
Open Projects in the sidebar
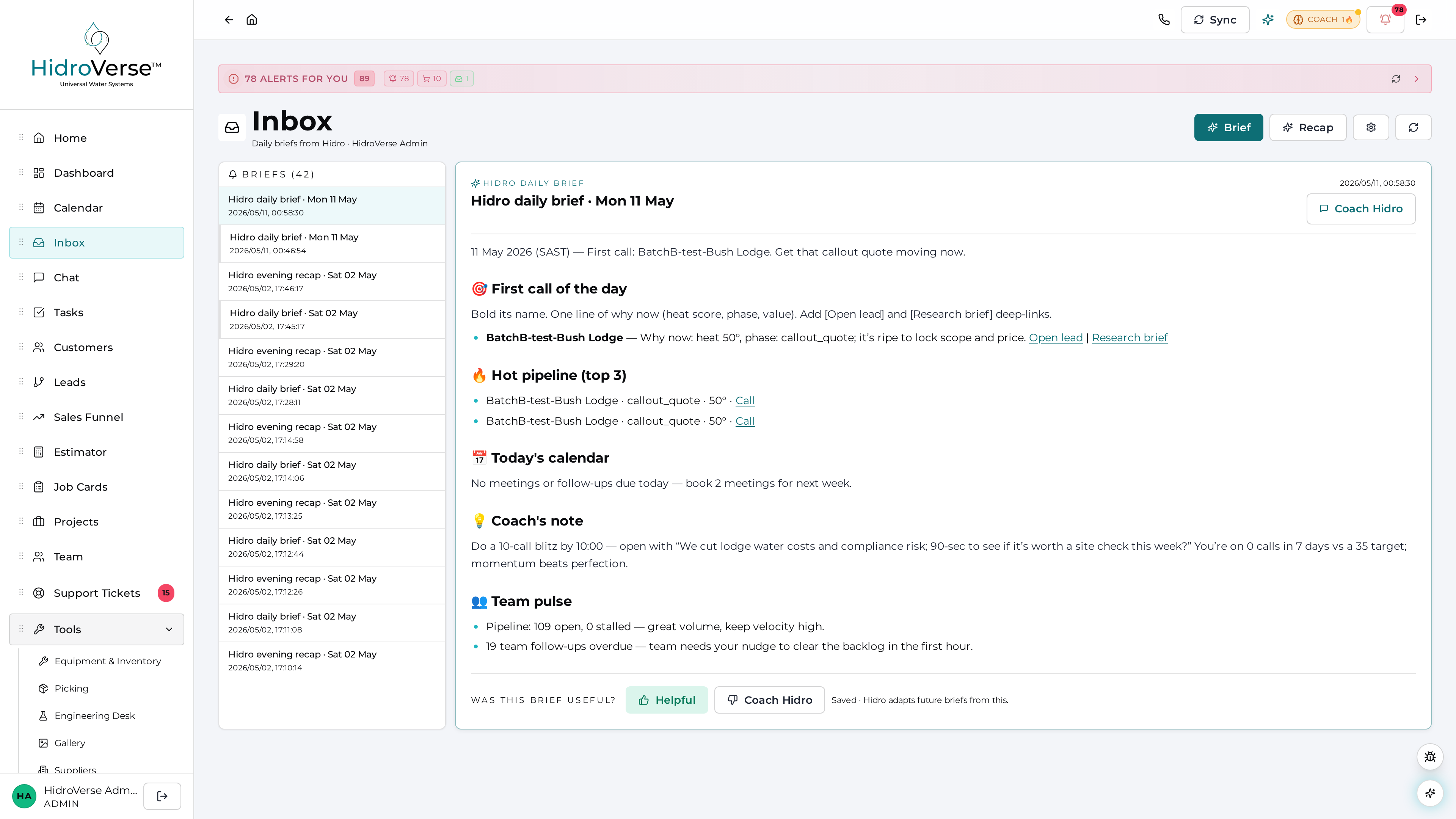point(97,522)
